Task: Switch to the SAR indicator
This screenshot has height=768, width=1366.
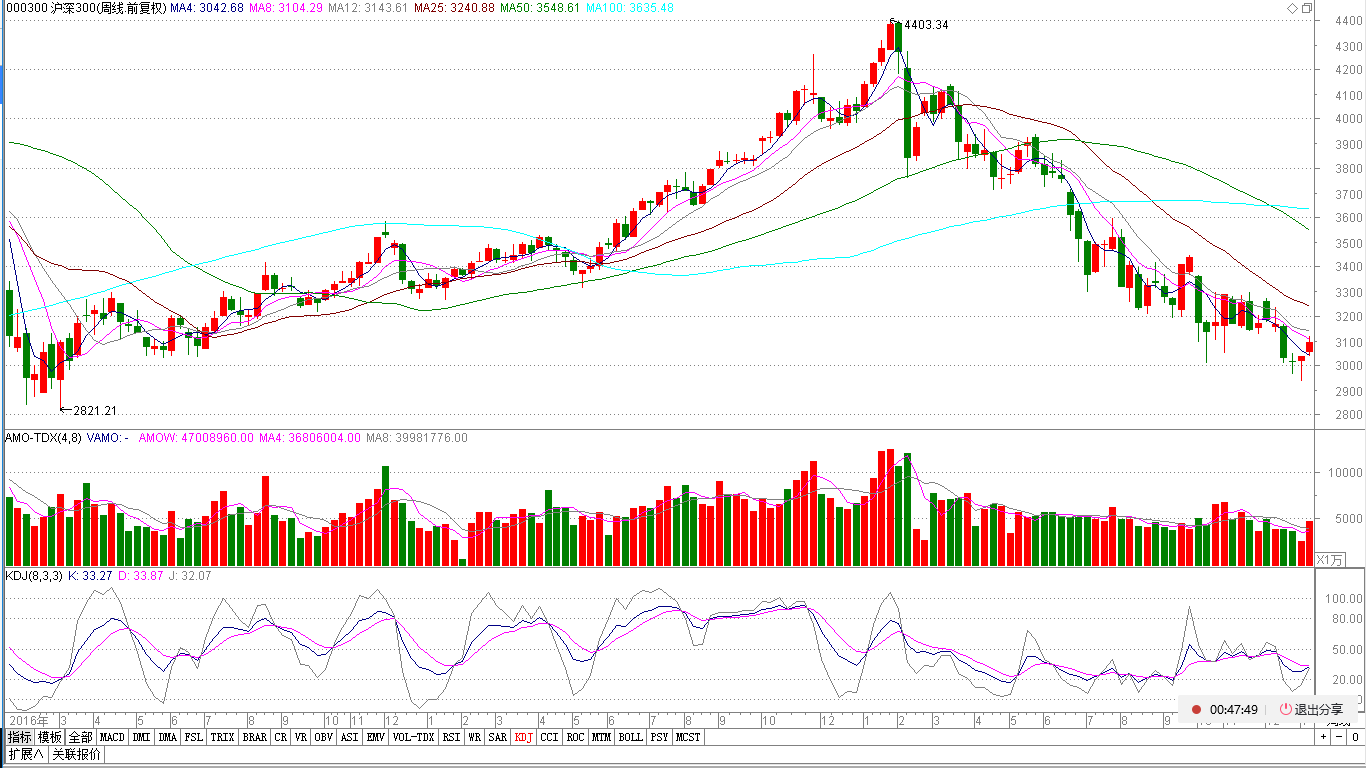Action: coord(498,737)
